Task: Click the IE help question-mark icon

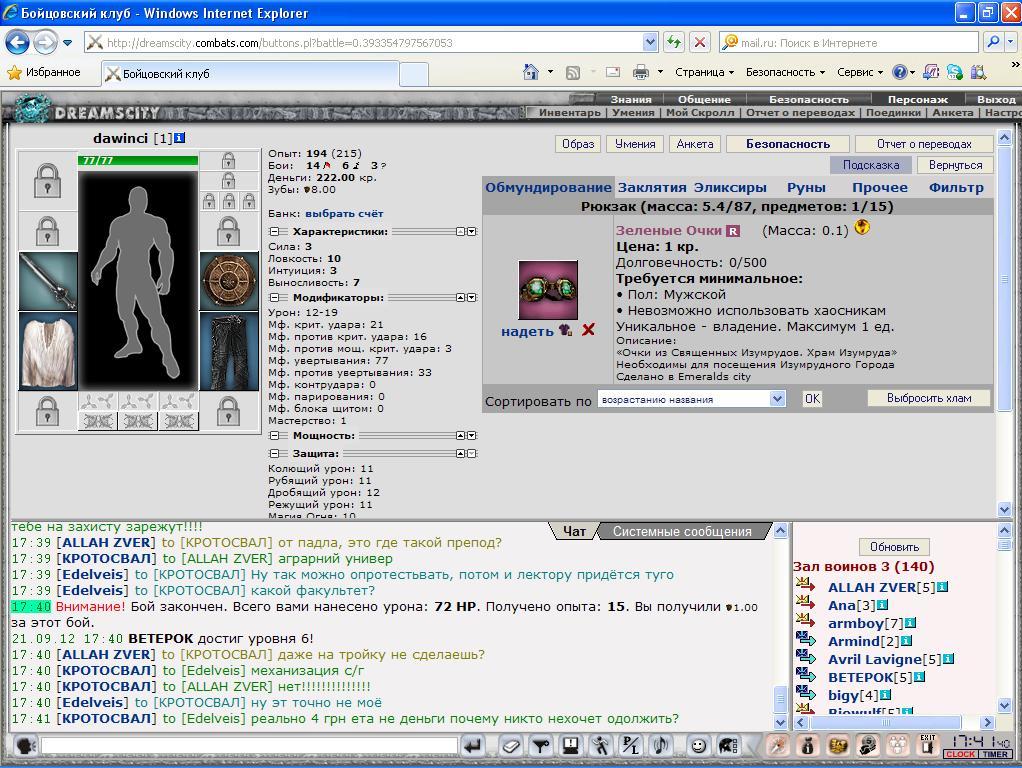Action: [899, 72]
